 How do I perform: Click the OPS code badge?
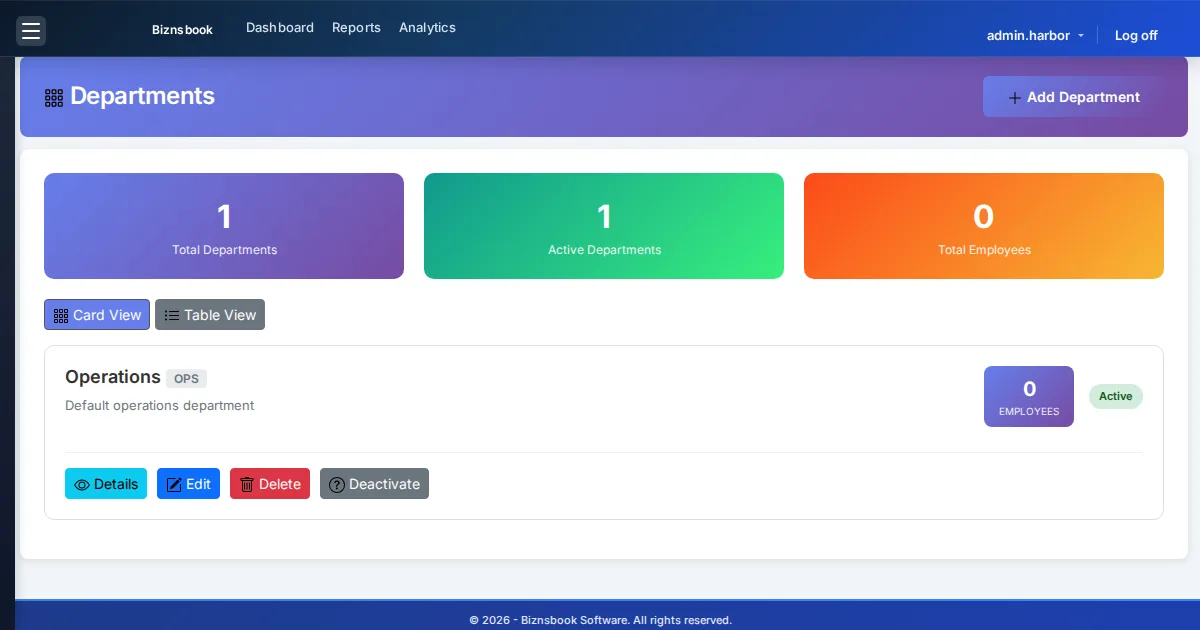click(x=186, y=379)
